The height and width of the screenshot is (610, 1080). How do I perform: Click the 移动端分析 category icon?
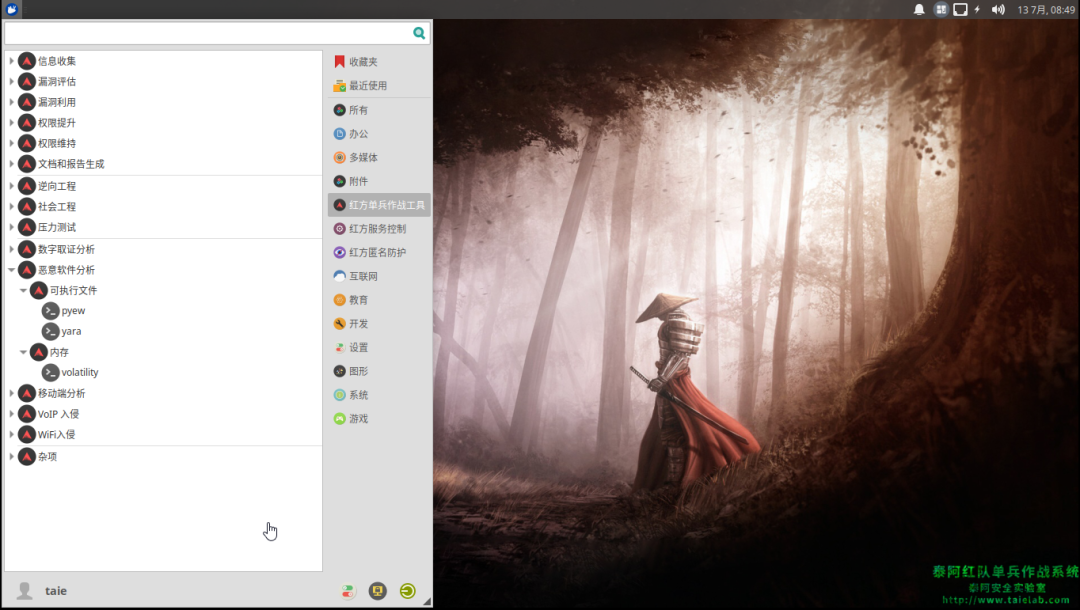[27, 394]
